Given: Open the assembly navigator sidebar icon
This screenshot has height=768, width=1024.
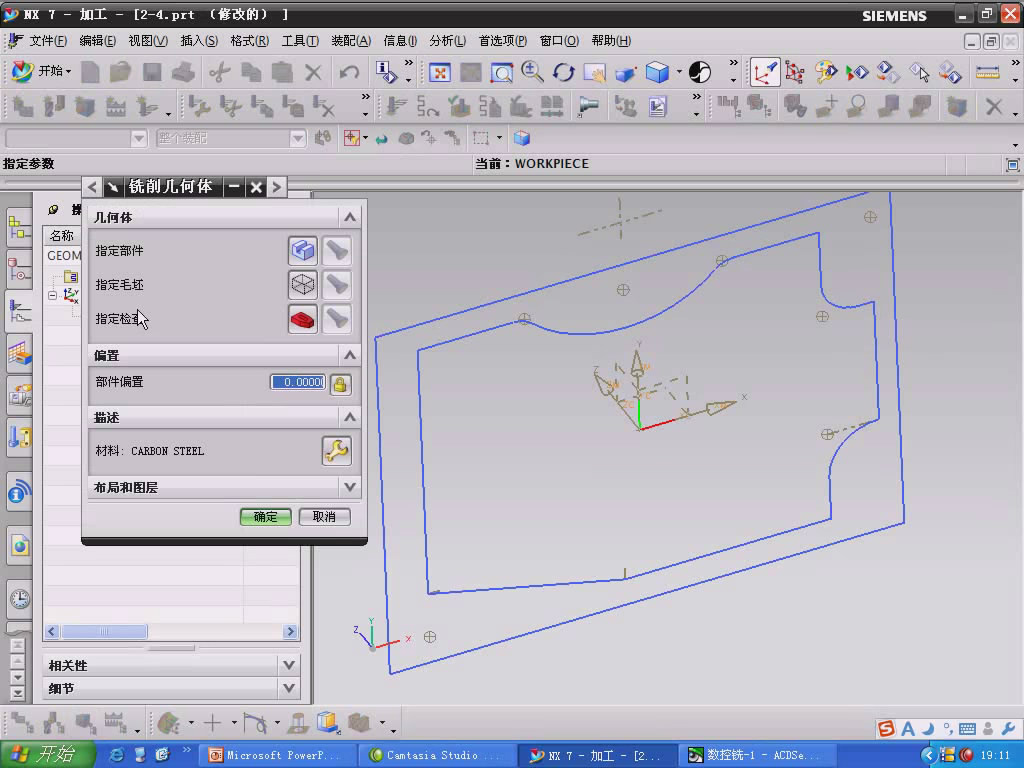Looking at the screenshot, I should pos(20,227).
